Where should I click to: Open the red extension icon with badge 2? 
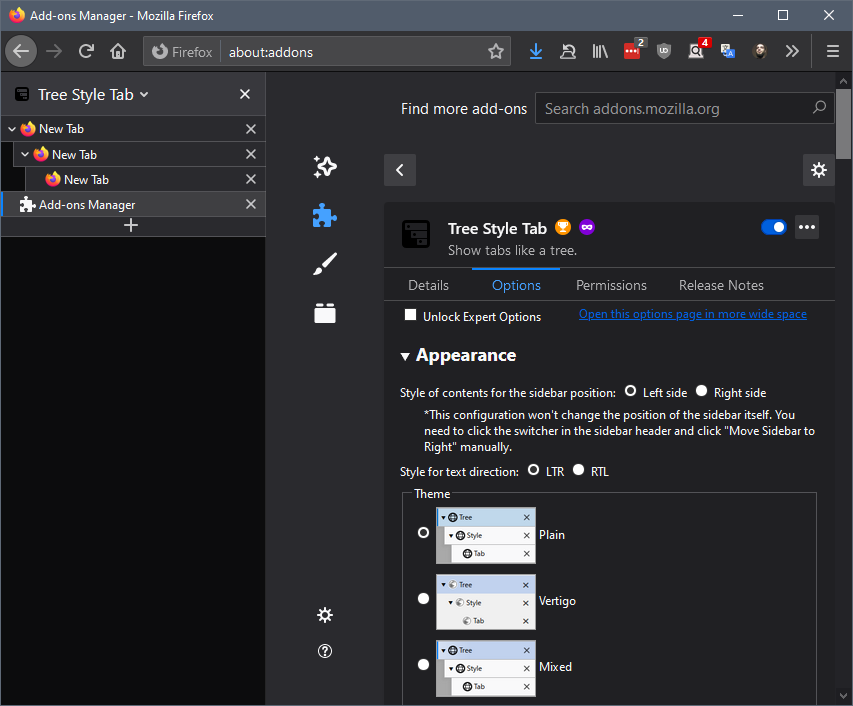tap(632, 52)
